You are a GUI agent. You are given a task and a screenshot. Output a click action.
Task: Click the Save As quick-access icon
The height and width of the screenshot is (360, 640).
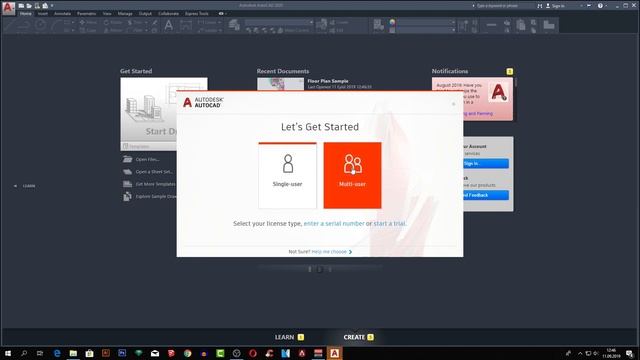[45, 6]
